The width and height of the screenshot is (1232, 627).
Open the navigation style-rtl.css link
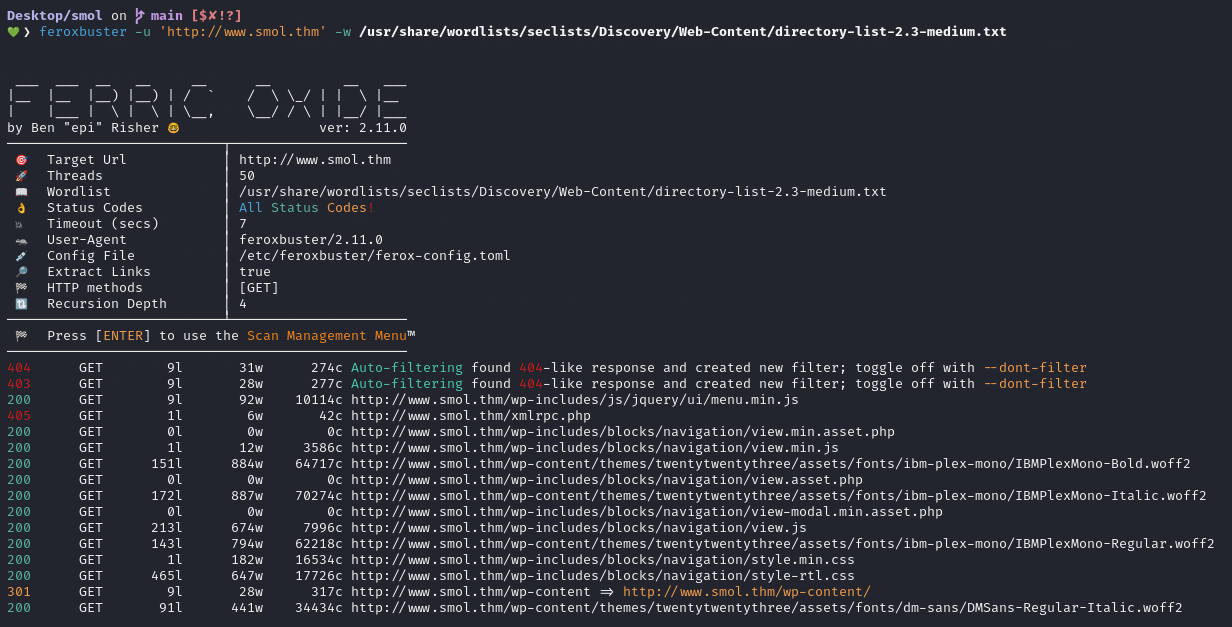[602, 576]
